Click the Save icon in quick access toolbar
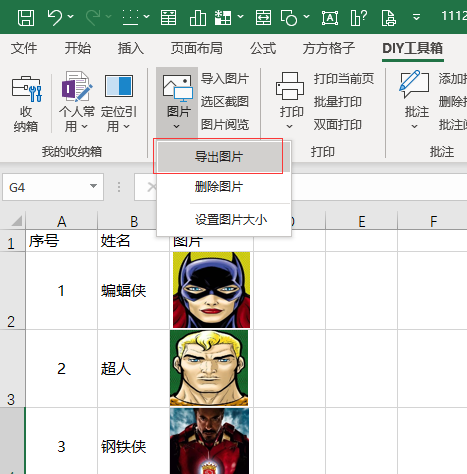467x474 pixels. pyautogui.click(x=26, y=17)
